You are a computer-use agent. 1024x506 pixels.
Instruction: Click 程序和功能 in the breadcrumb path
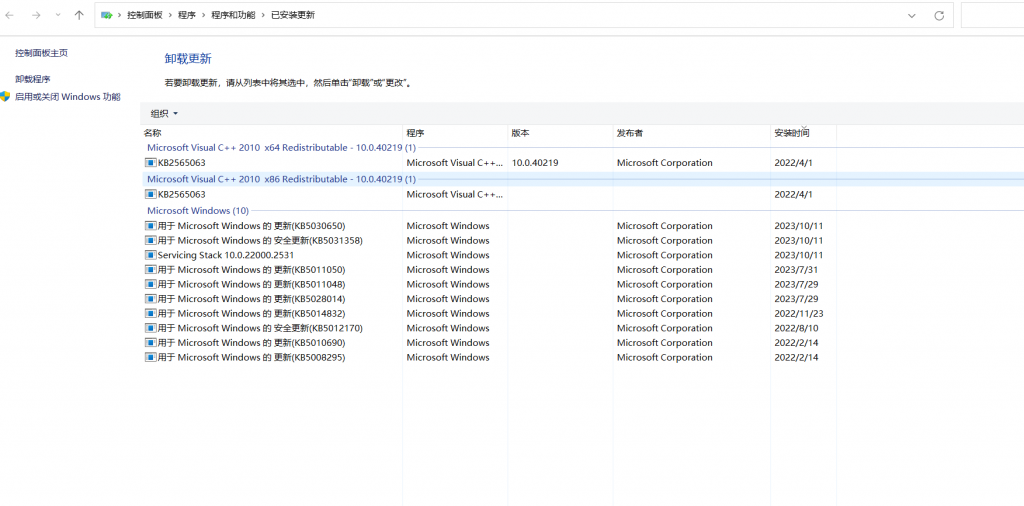232,16
